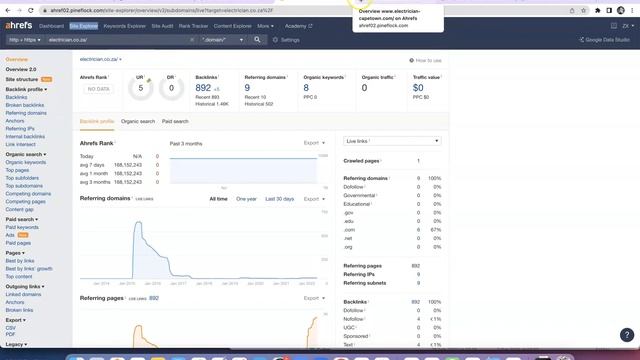
Task: Collapse the Outgoing links sidebar section
Action: [x=25, y=287]
